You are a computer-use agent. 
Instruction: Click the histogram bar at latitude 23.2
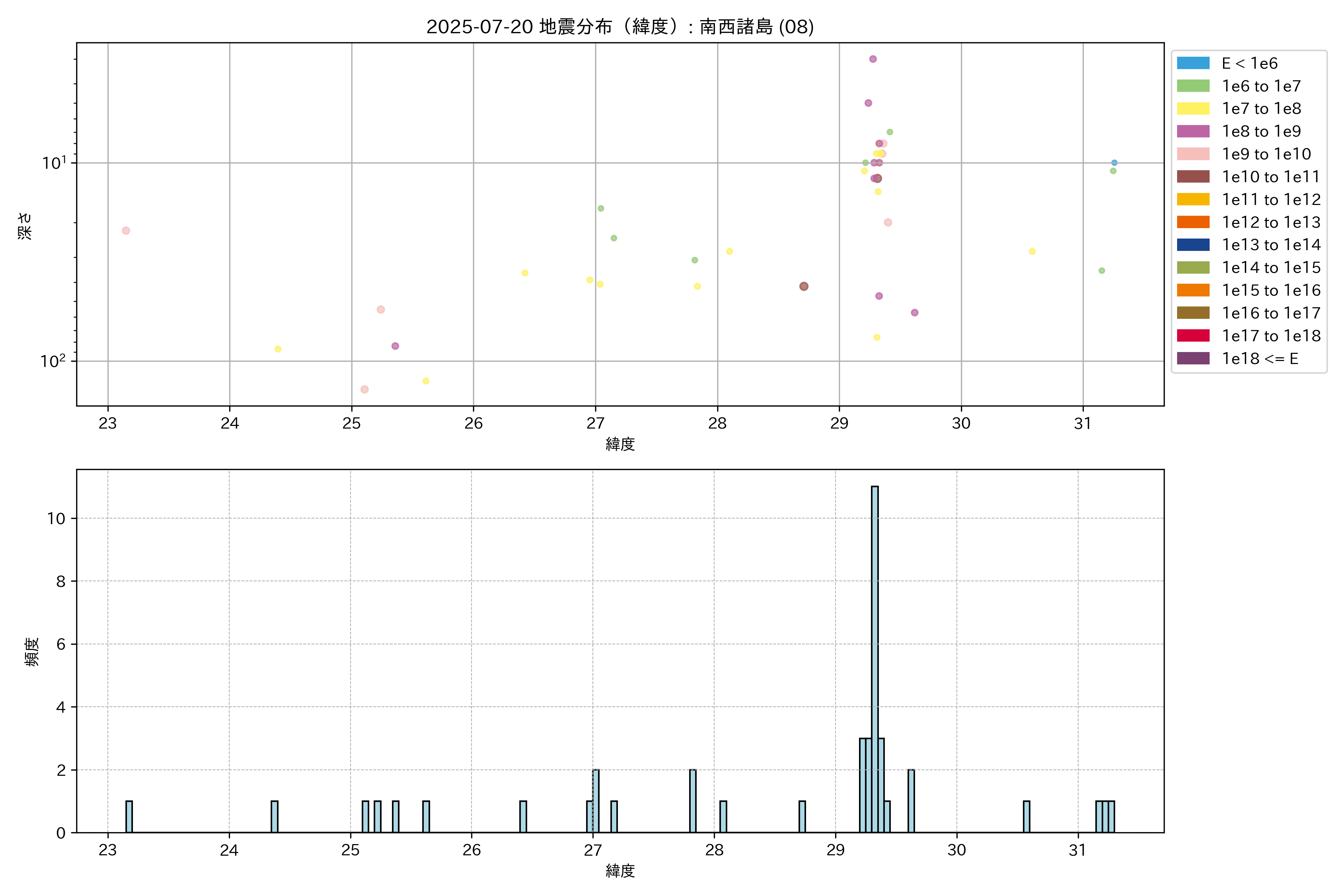(x=129, y=816)
